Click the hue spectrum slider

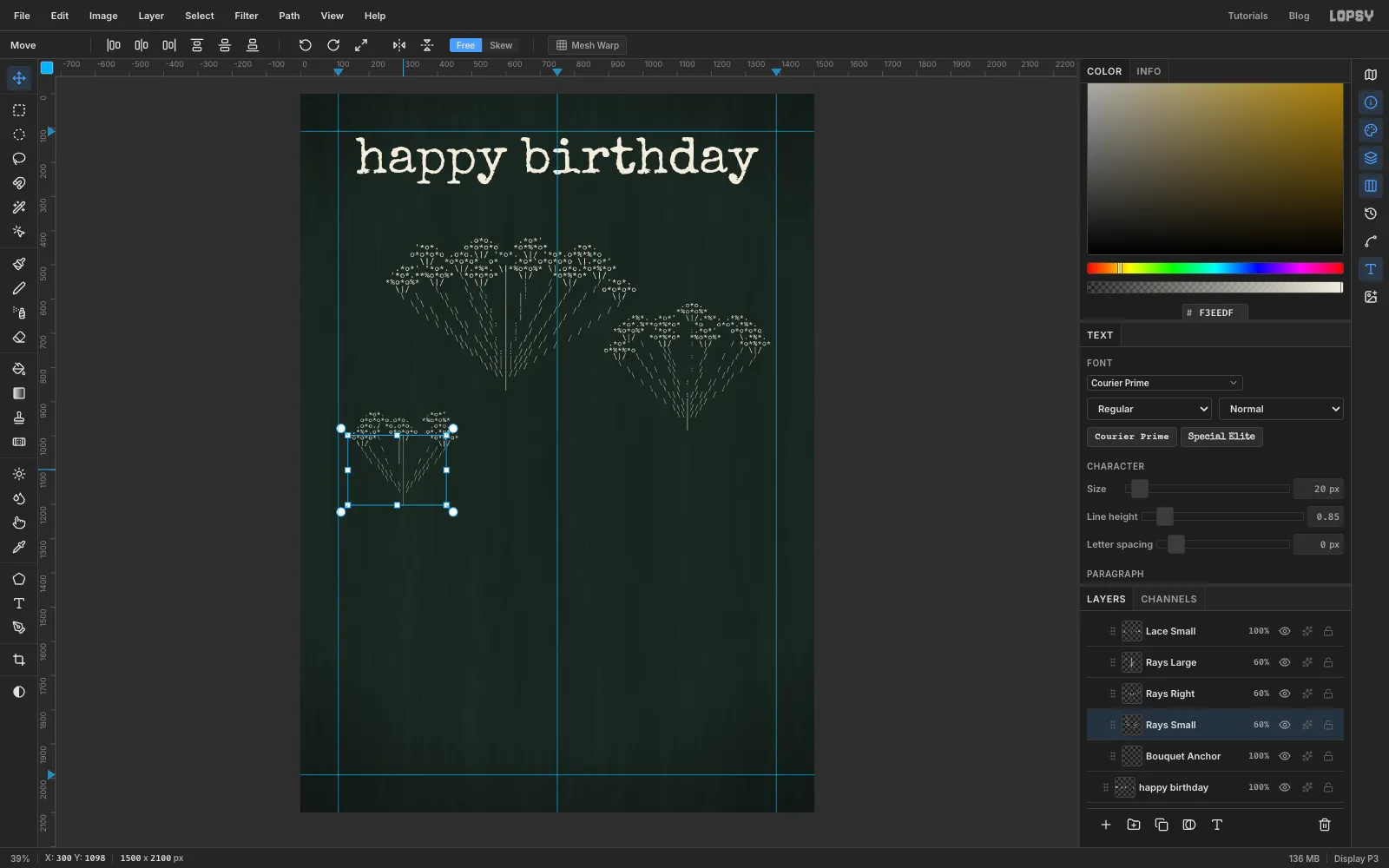click(1215, 268)
